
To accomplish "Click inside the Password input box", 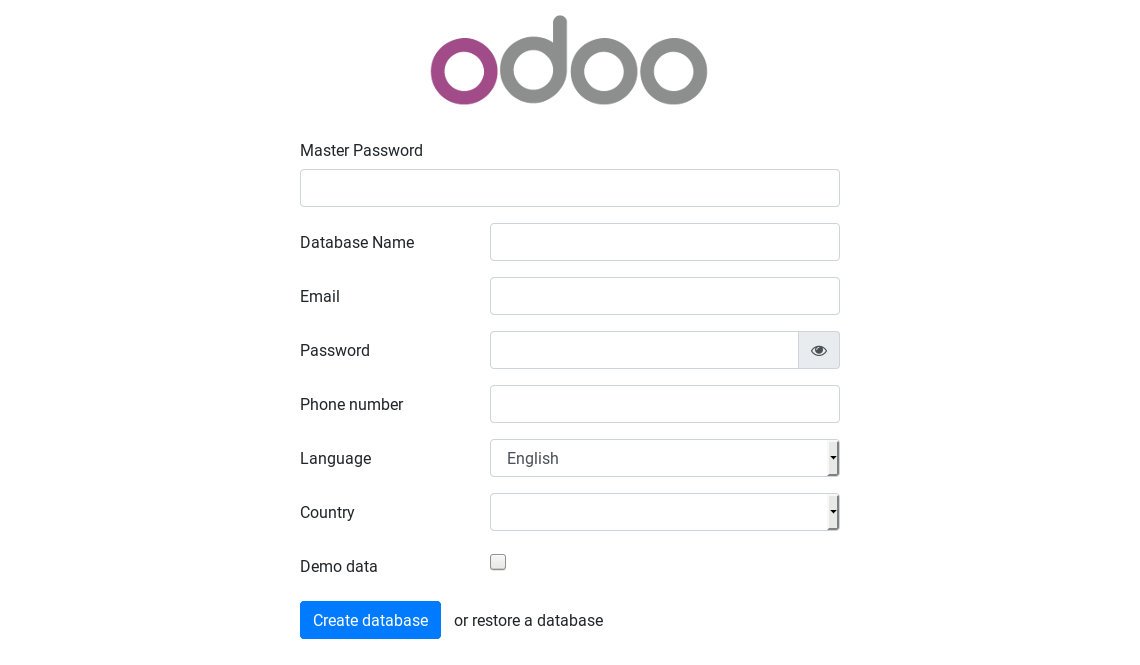I will (x=644, y=350).
